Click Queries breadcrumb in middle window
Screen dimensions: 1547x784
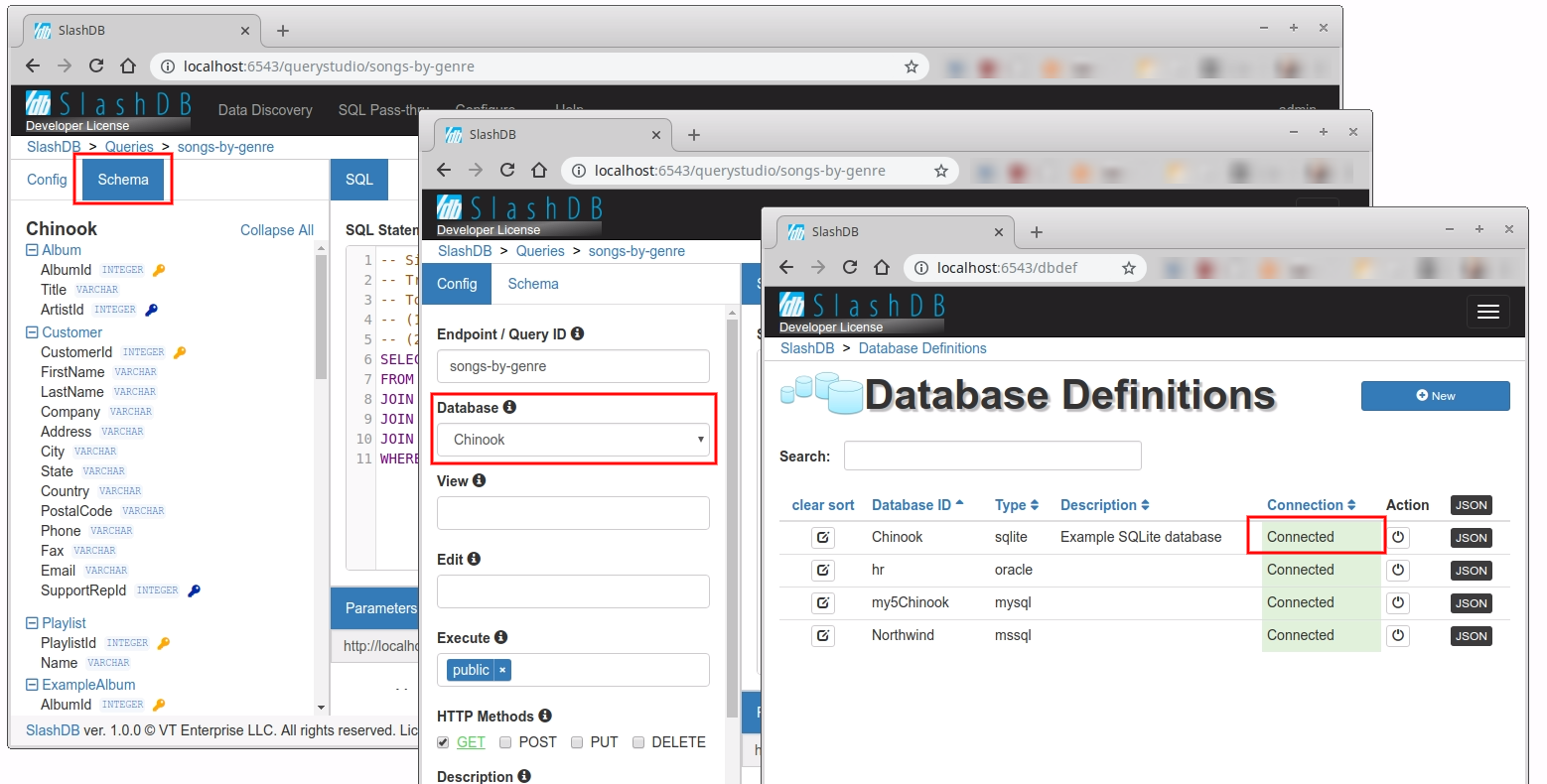point(540,251)
